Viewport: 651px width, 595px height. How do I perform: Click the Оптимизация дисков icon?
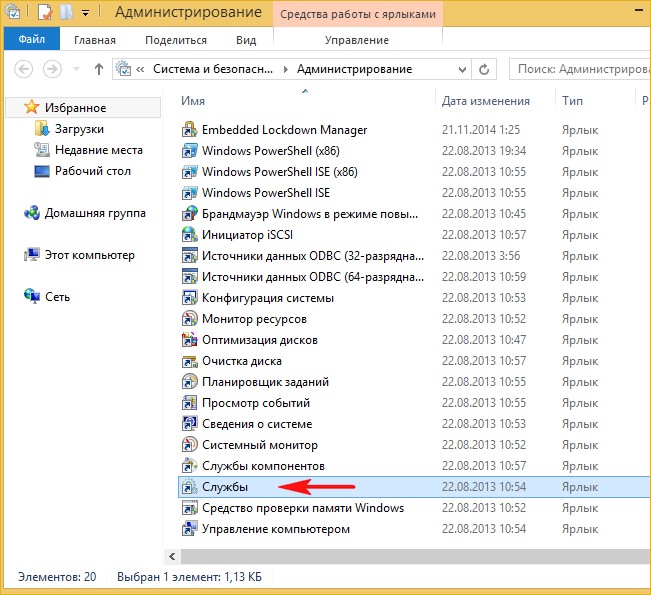(x=190, y=340)
